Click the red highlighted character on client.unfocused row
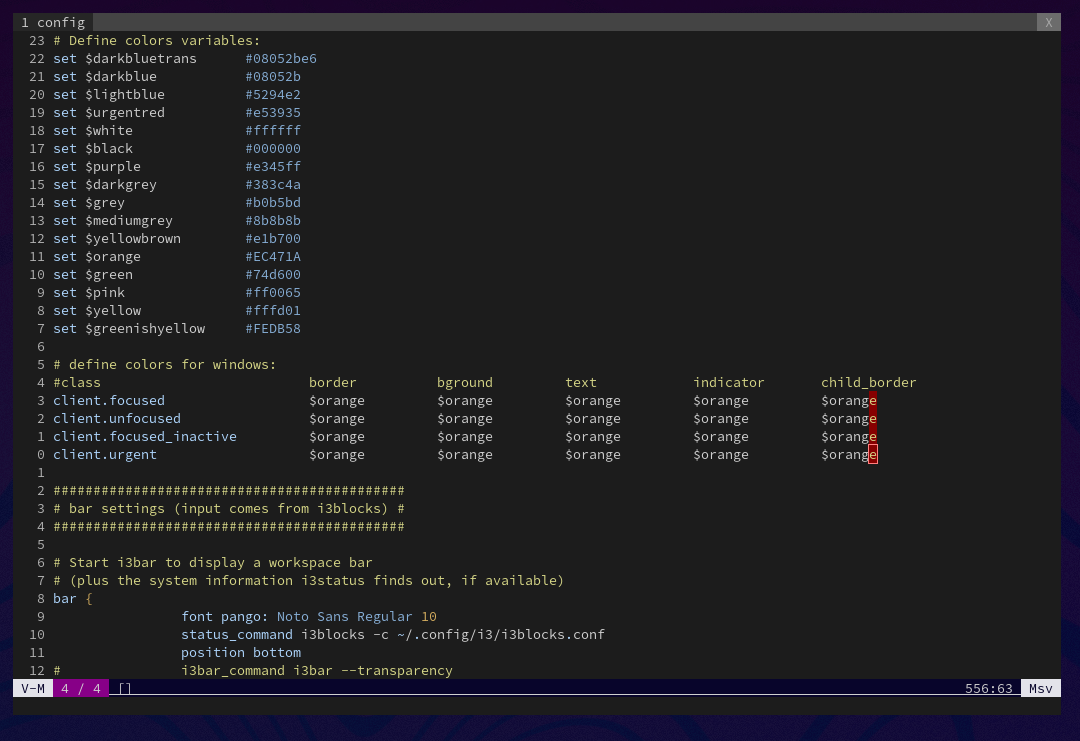Image resolution: width=1080 pixels, height=741 pixels. click(873, 418)
